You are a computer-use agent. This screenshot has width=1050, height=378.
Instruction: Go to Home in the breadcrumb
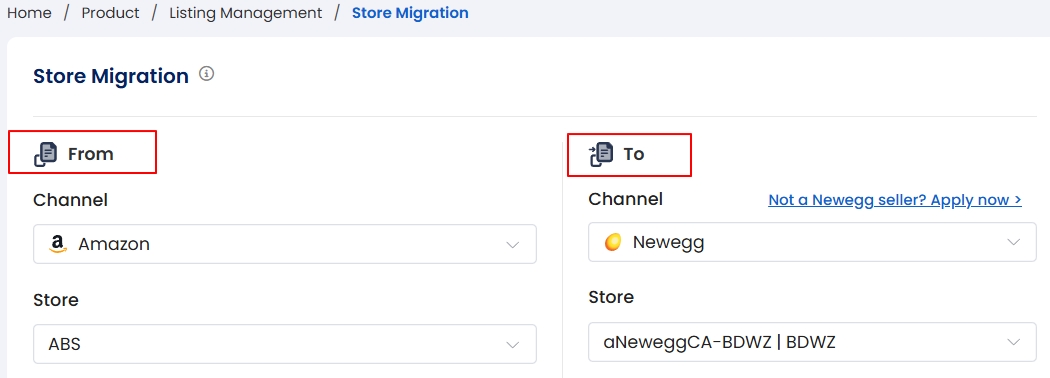click(x=29, y=13)
